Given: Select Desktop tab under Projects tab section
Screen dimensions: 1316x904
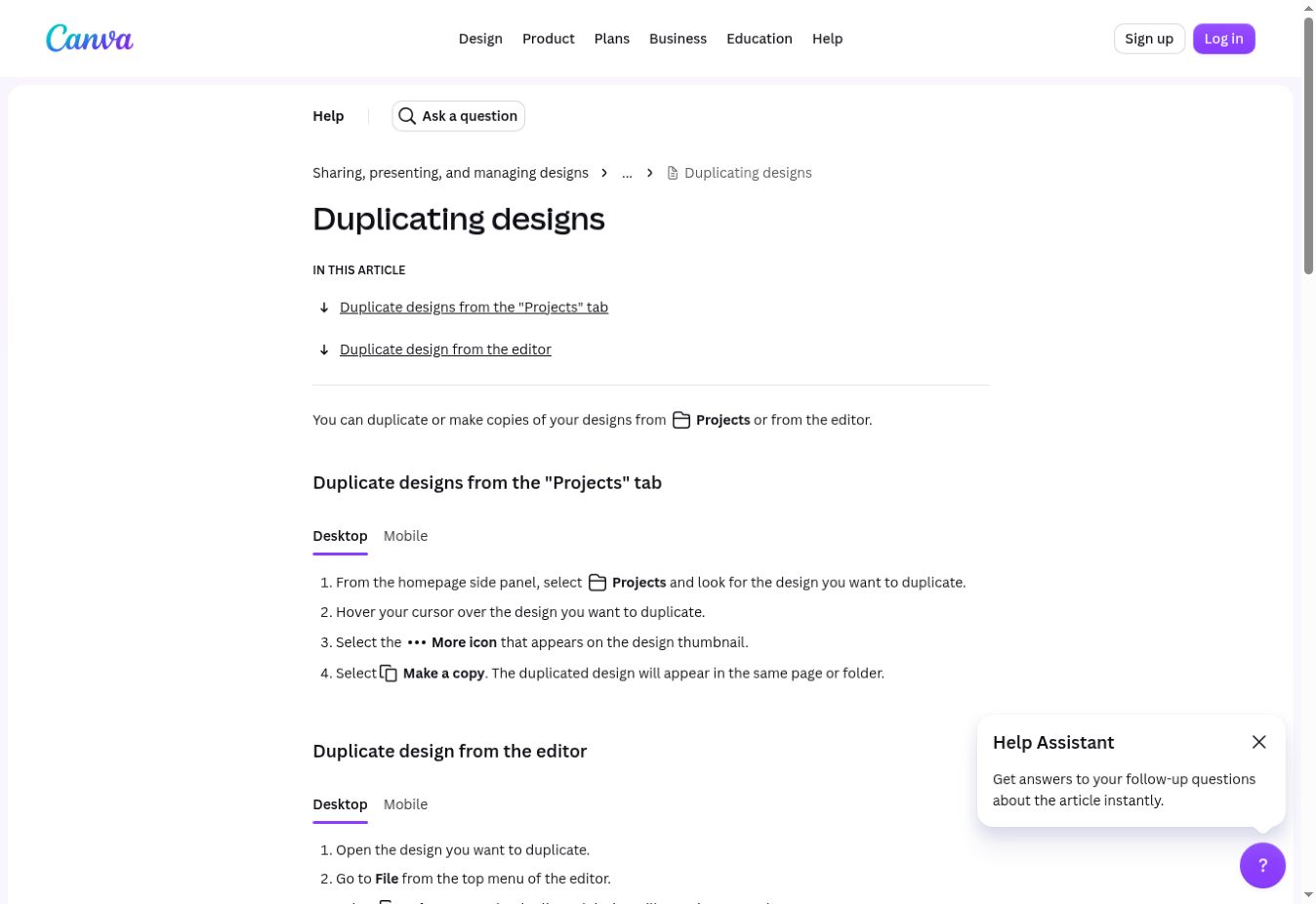Looking at the screenshot, I should pos(340,536).
